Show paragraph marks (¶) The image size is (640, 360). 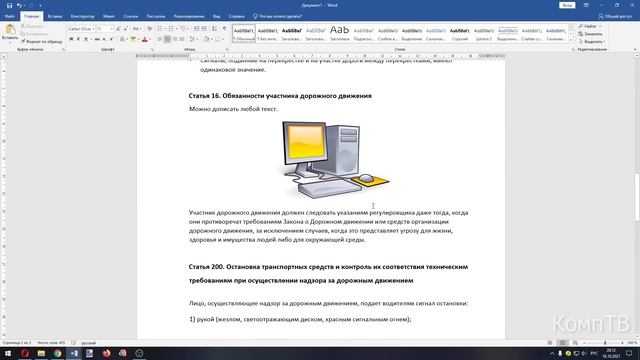(x=224, y=29)
